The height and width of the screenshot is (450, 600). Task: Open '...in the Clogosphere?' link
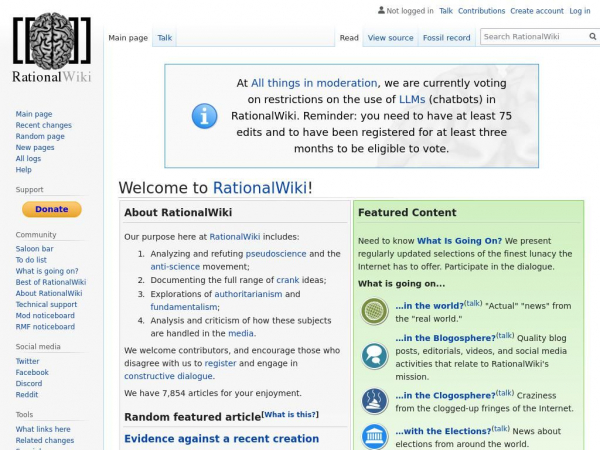pos(445,395)
